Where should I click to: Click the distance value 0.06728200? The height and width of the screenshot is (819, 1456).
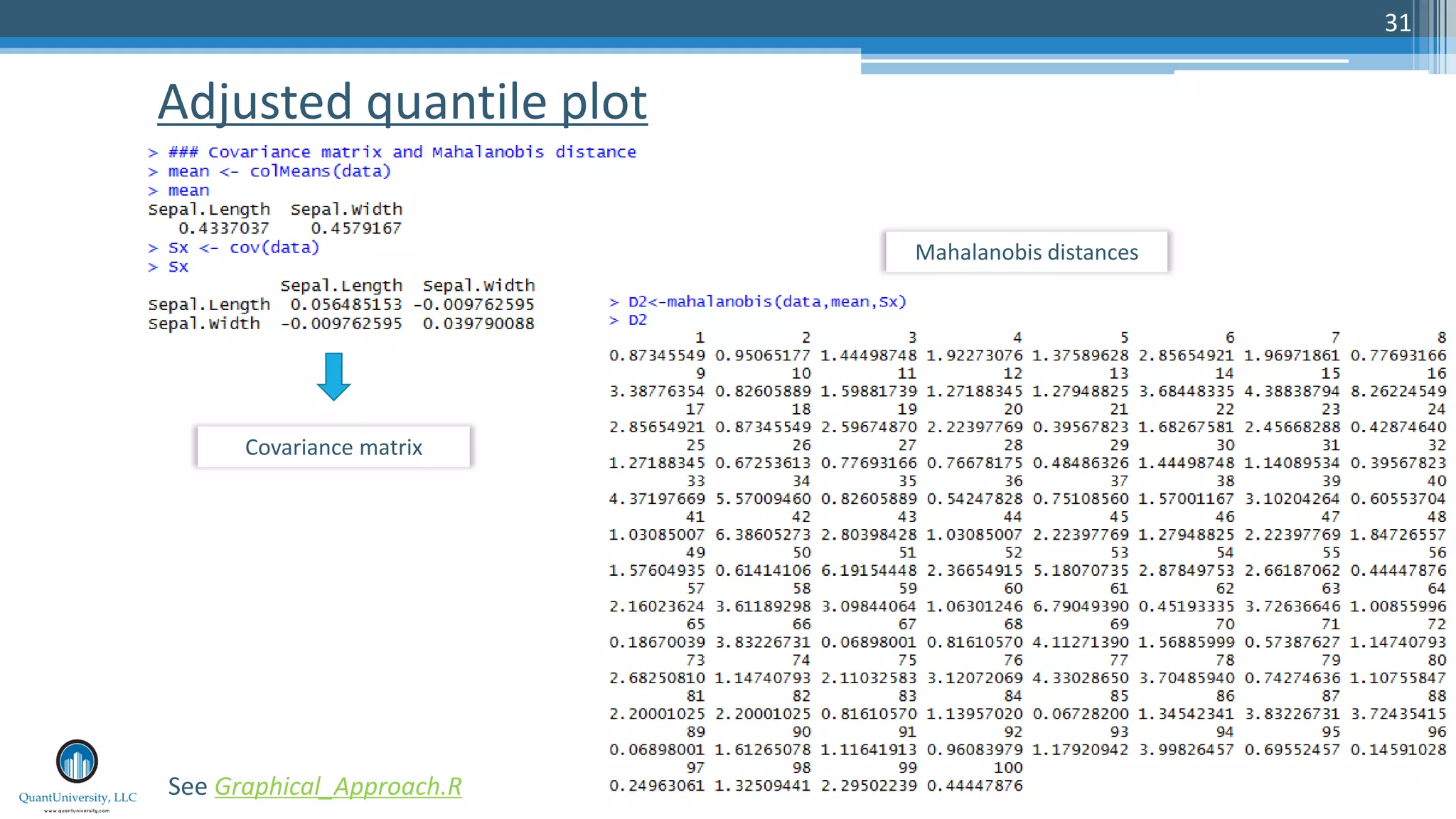pyautogui.click(x=1081, y=713)
